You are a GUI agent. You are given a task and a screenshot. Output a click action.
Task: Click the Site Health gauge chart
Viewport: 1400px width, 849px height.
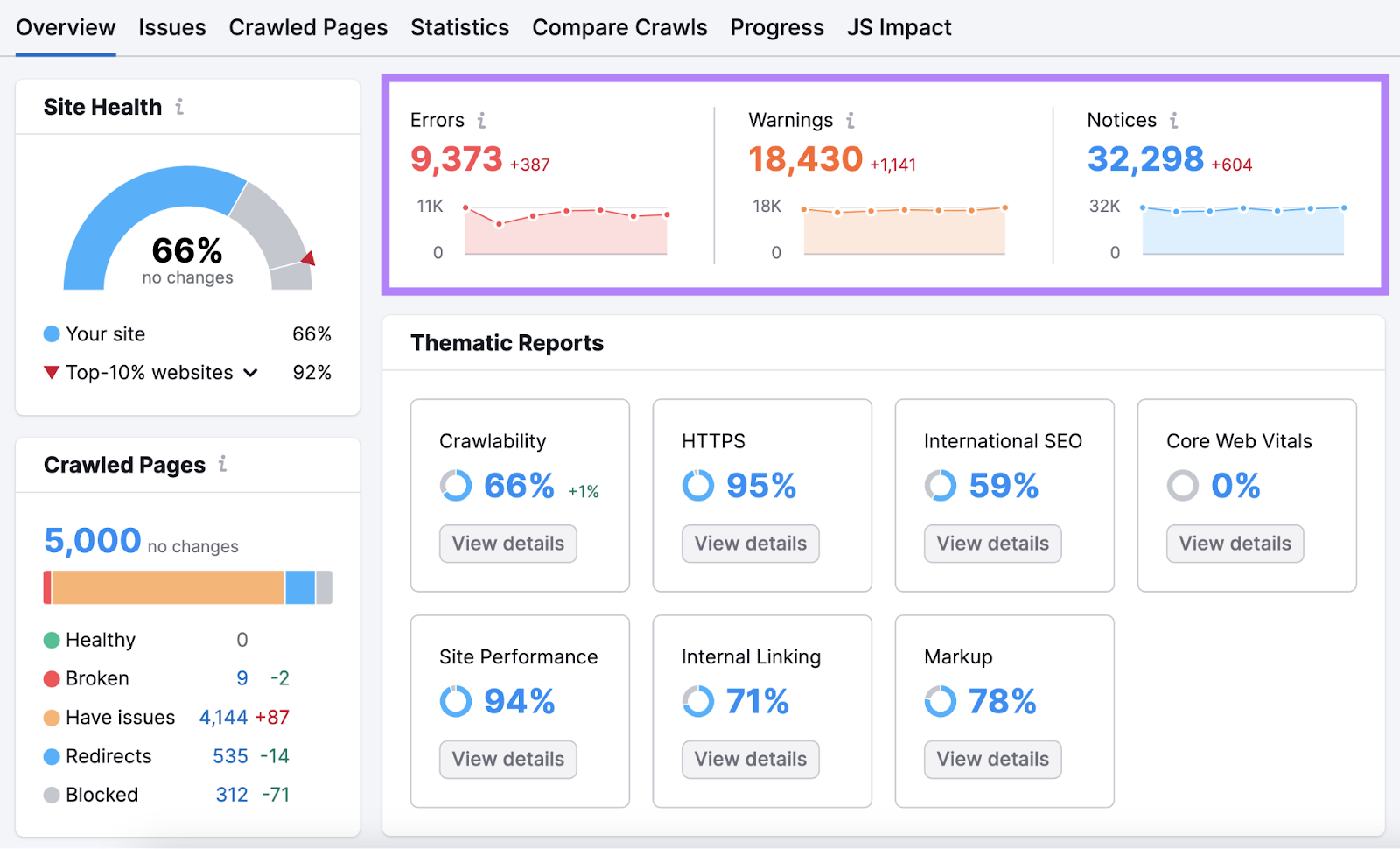click(188, 228)
